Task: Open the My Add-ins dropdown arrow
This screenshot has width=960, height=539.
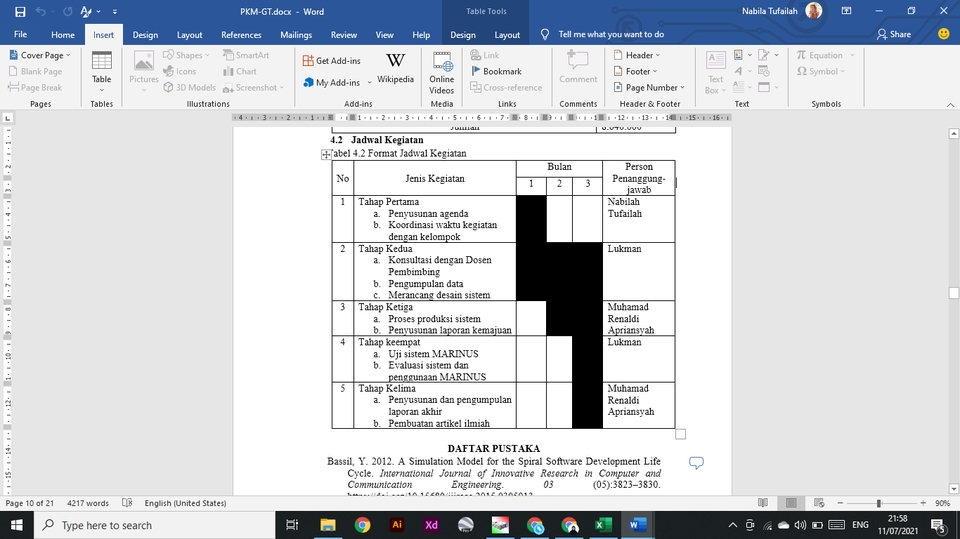Action: tap(369, 82)
